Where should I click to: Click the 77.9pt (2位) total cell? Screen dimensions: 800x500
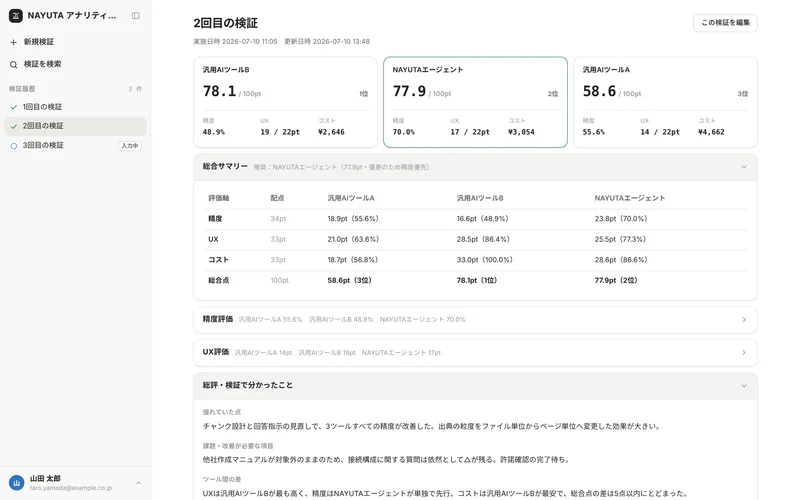pyautogui.click(x=616, y=281)
